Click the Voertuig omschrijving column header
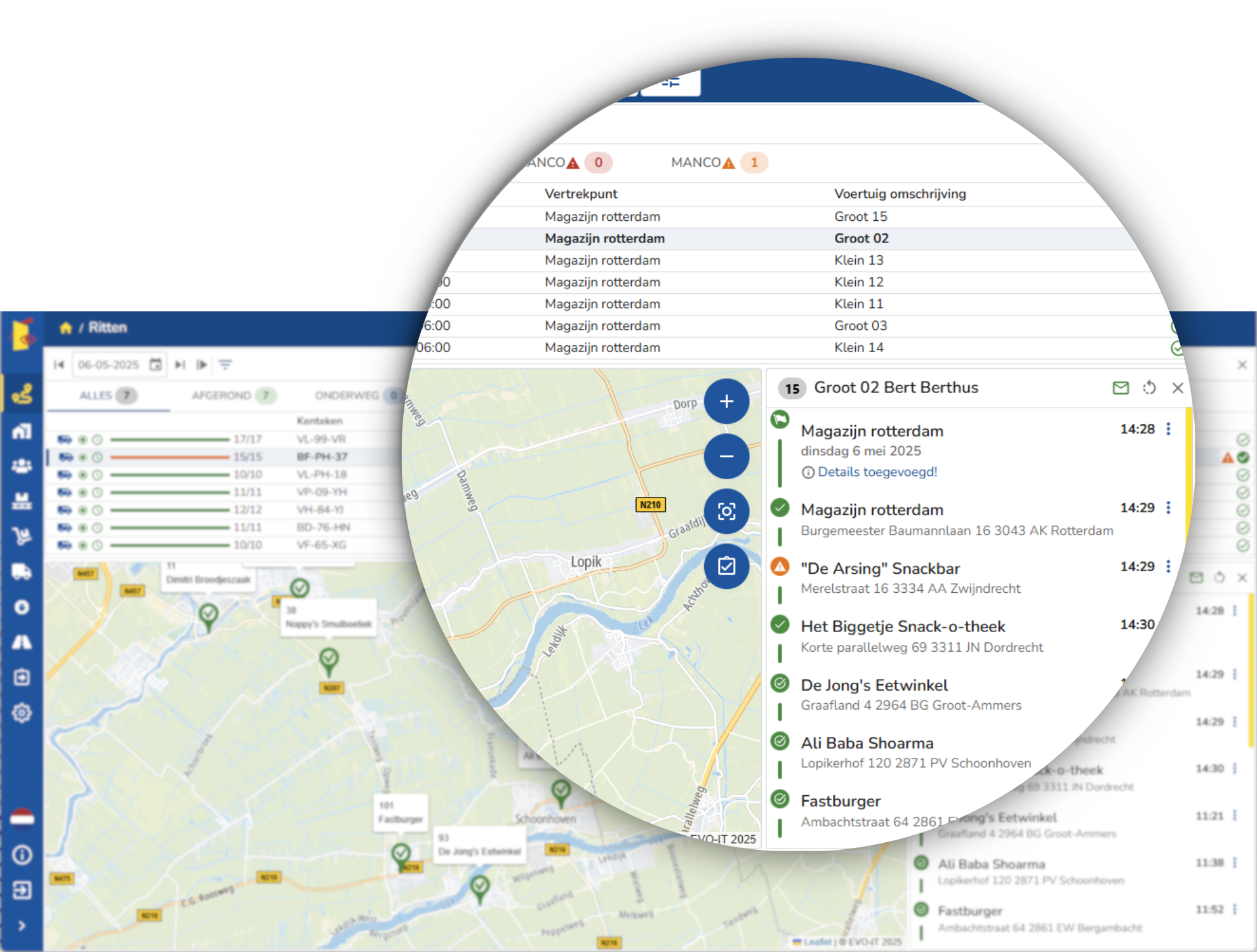 [x=900, y=194]
